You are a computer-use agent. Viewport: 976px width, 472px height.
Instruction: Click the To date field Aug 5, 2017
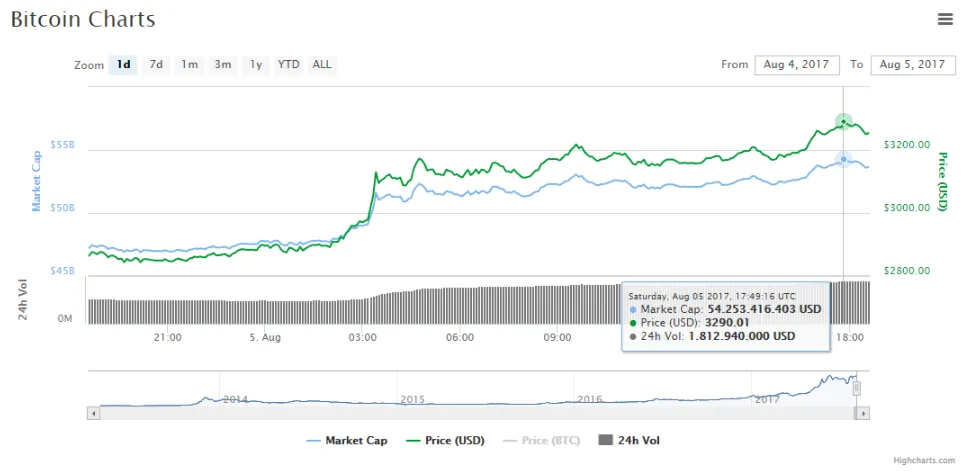coord(913,64)
